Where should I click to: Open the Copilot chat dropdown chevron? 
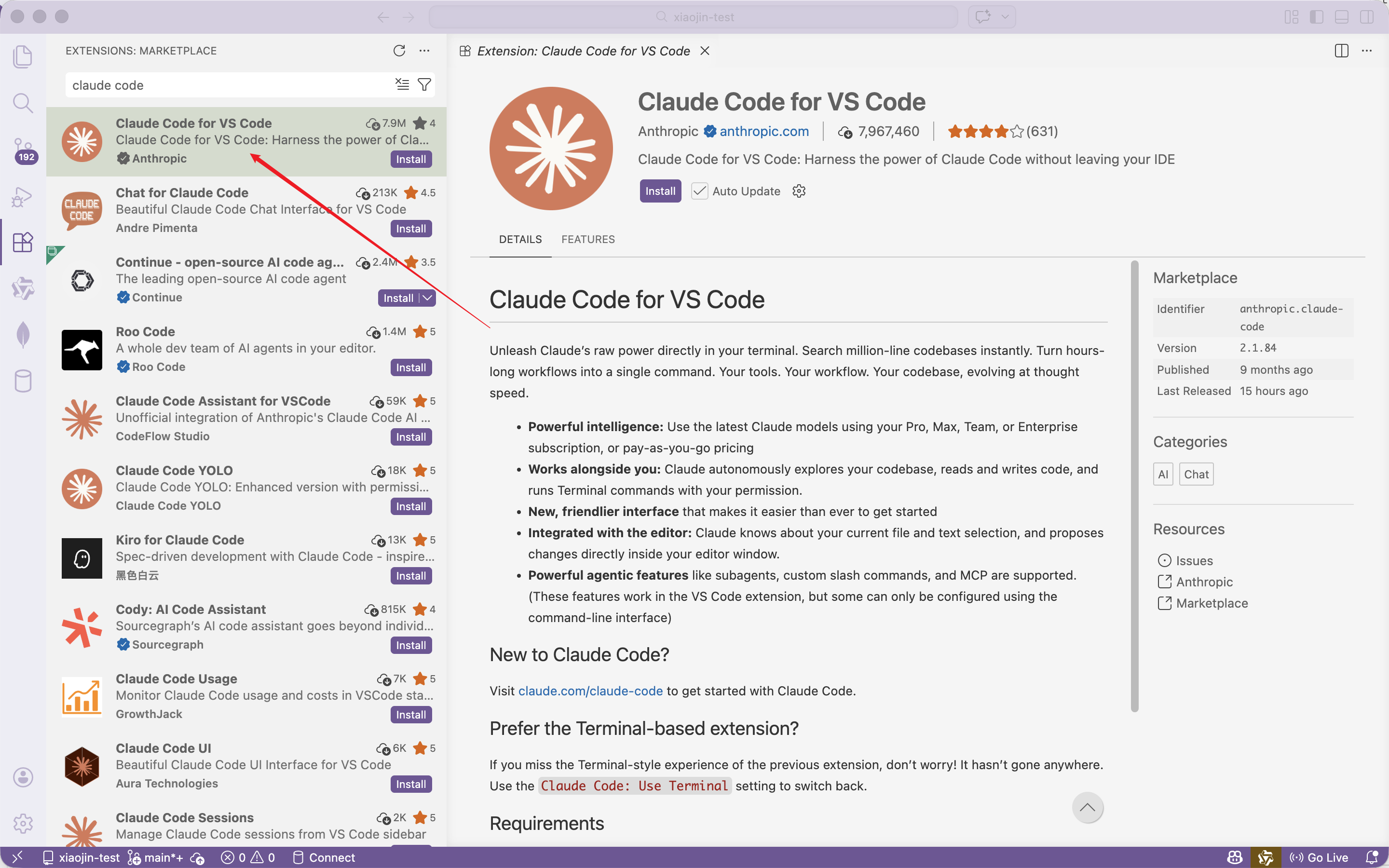coord(1005,17)
